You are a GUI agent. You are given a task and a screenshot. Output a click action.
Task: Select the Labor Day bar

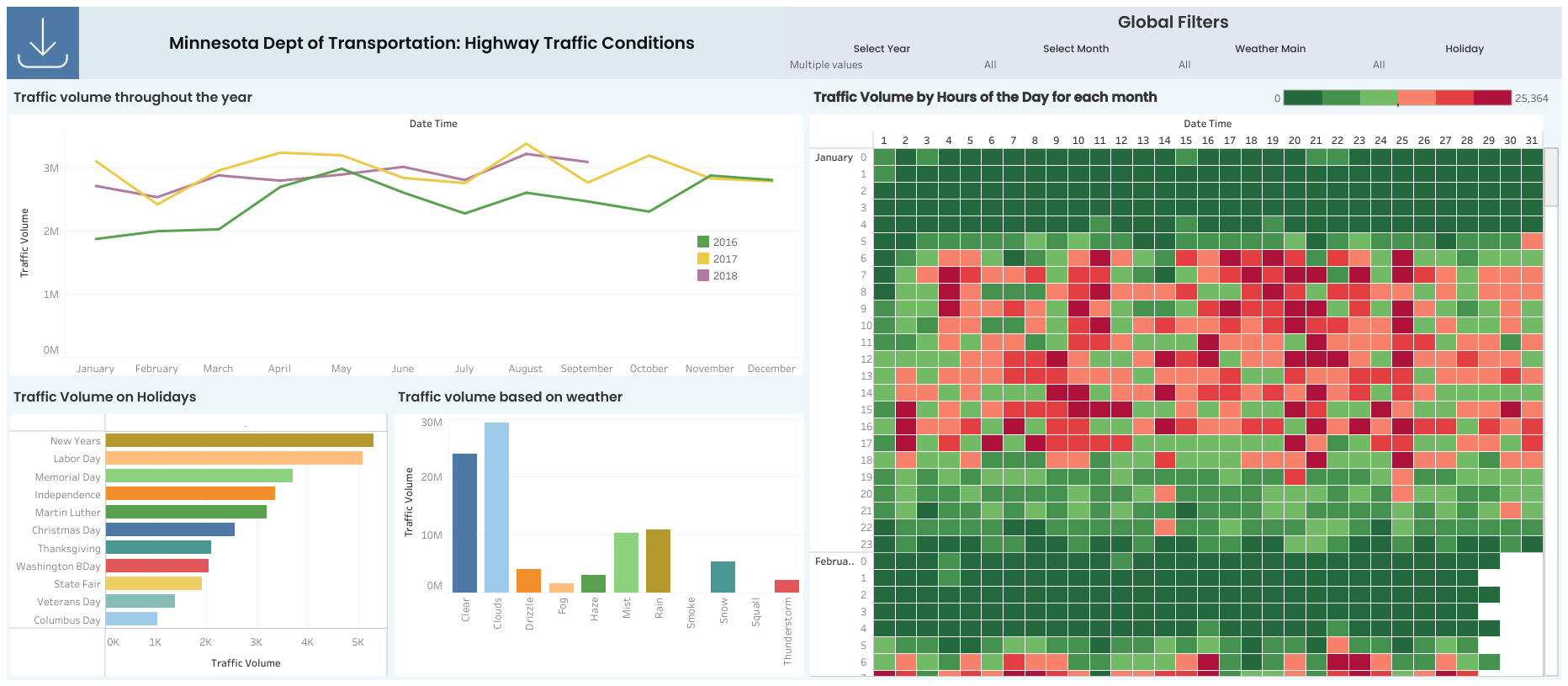pyautogui.click(x=234, y=458)
